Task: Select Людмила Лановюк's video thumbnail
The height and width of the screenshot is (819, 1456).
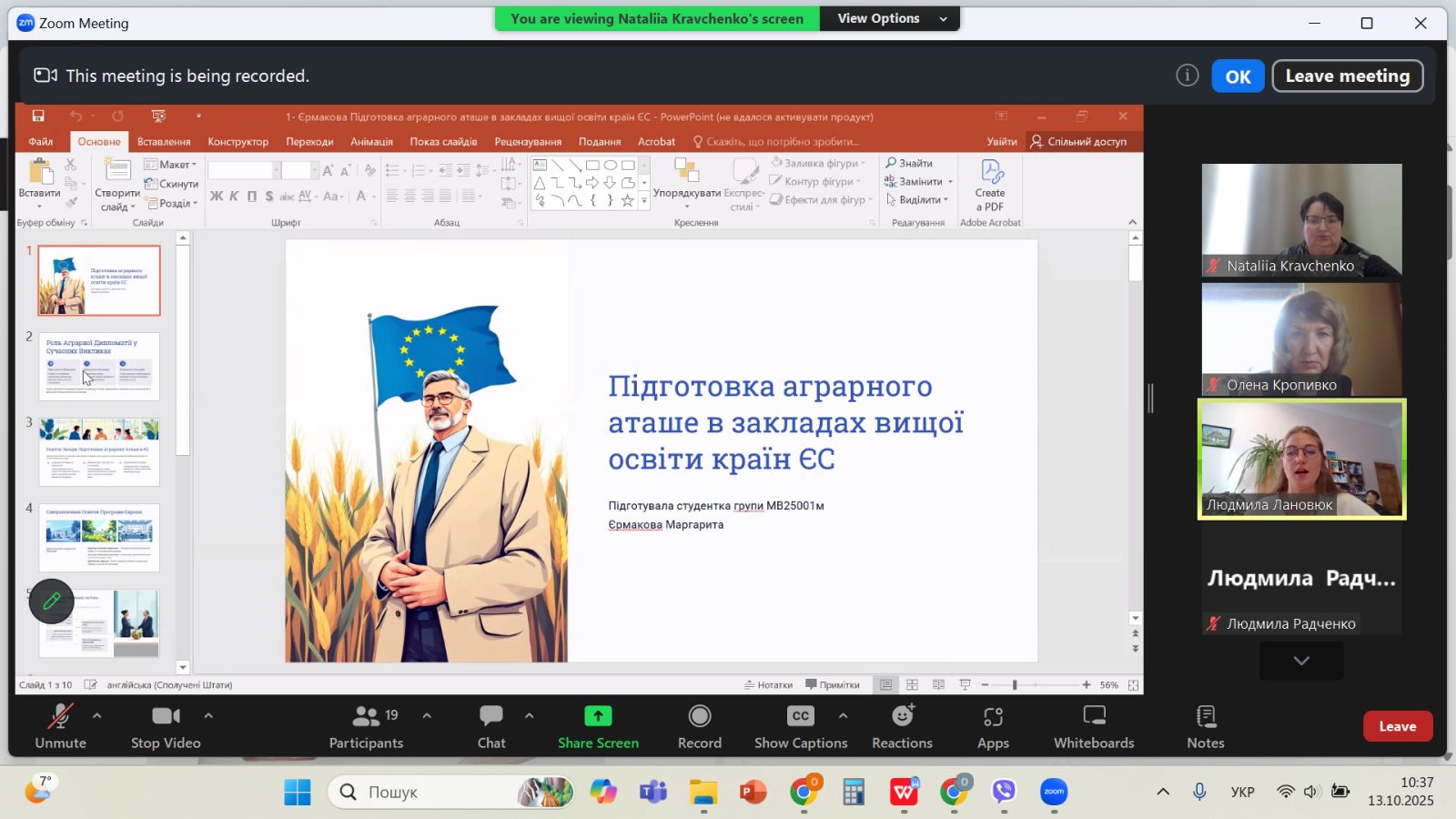Action: coord(1301,460)
